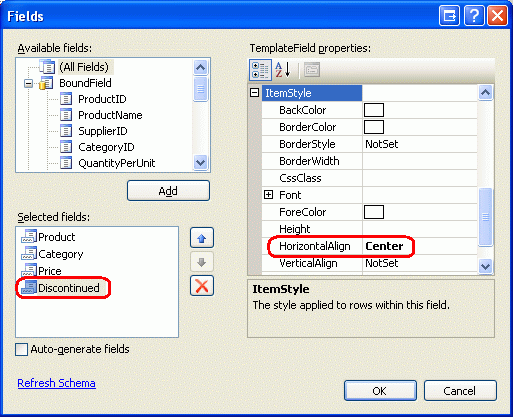Click the BorderColor color swatch
The image size is (513, 417).
[374, 127]
